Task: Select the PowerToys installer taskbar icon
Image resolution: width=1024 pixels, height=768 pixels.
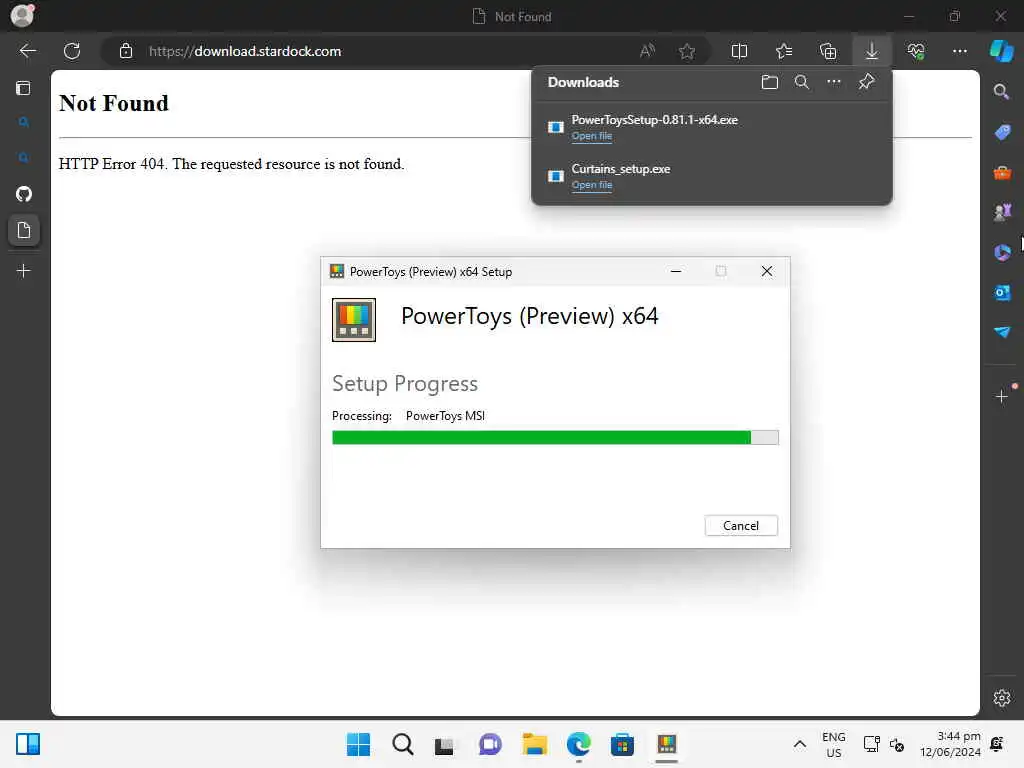Action: [x=667, y=744]
